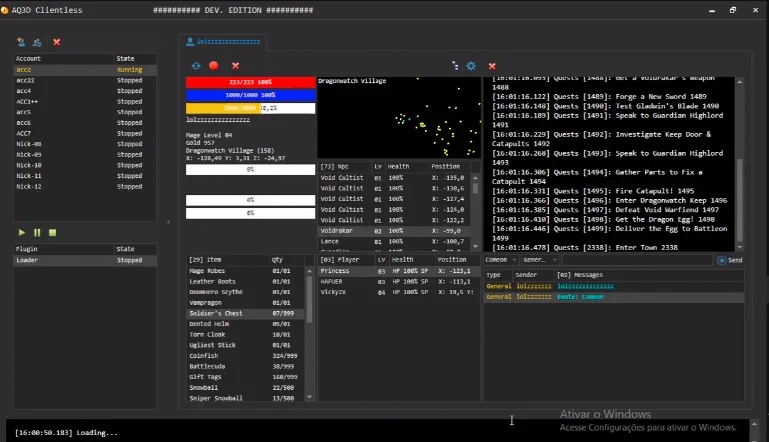
Task: Open the blue settings gear icon
Action: coord(471,66)
